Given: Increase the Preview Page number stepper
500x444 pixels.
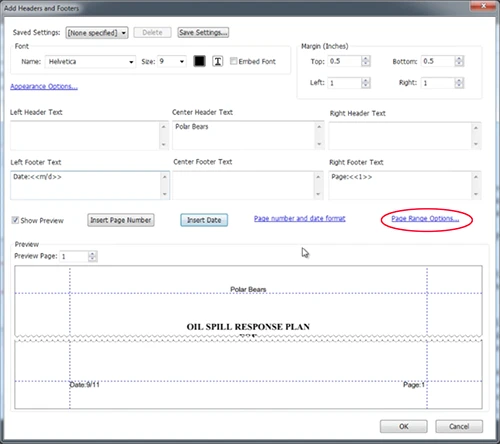Looking at the screenshot, I should click(92, 254).
